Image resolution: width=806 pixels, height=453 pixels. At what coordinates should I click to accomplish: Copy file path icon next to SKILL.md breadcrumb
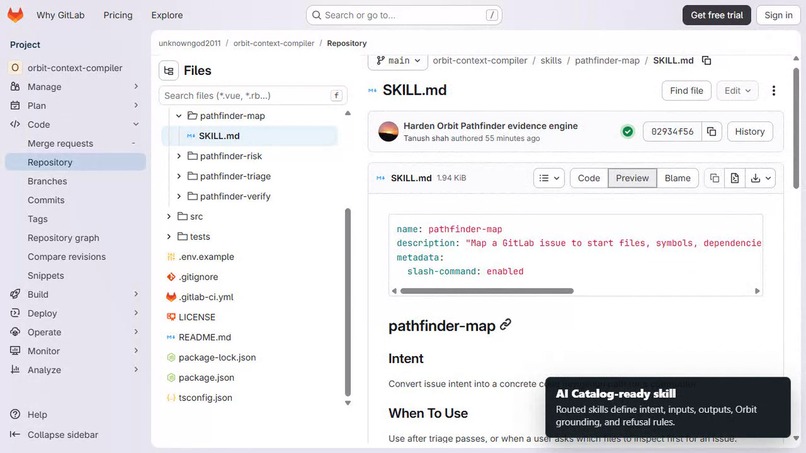pyautogui.click(x=706, y=61)
